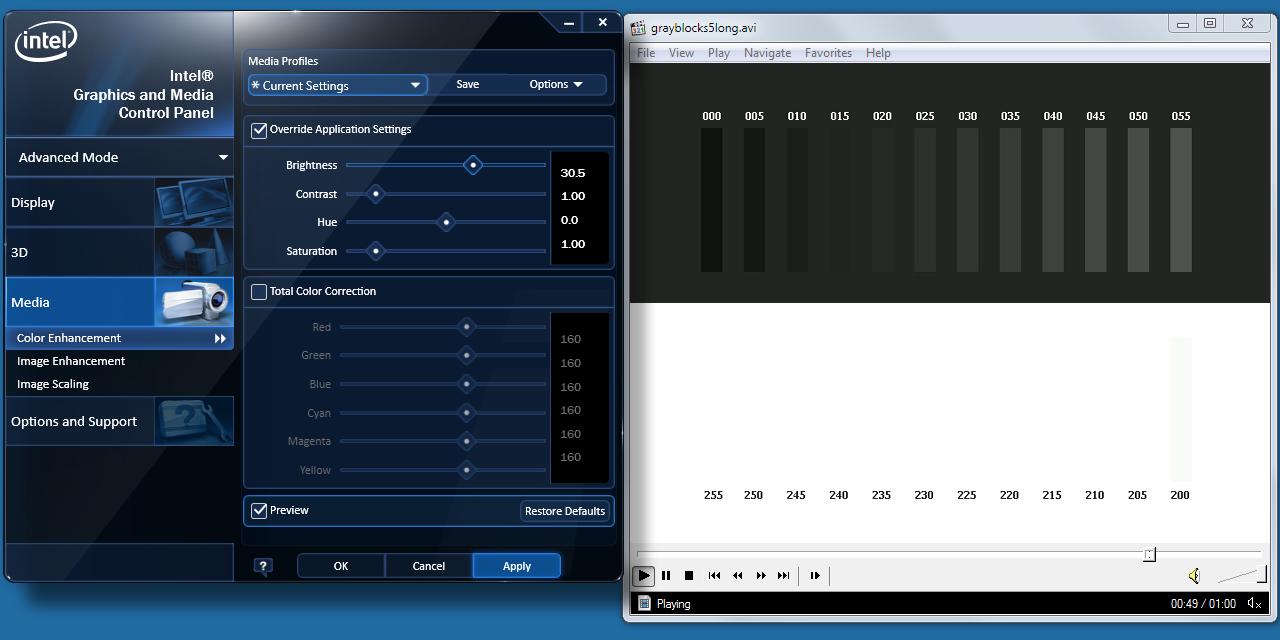The height and width of the screenshot is (640, 1280).
Task: Click the audio status icon near time
Action: click(x=1254, y=603)
